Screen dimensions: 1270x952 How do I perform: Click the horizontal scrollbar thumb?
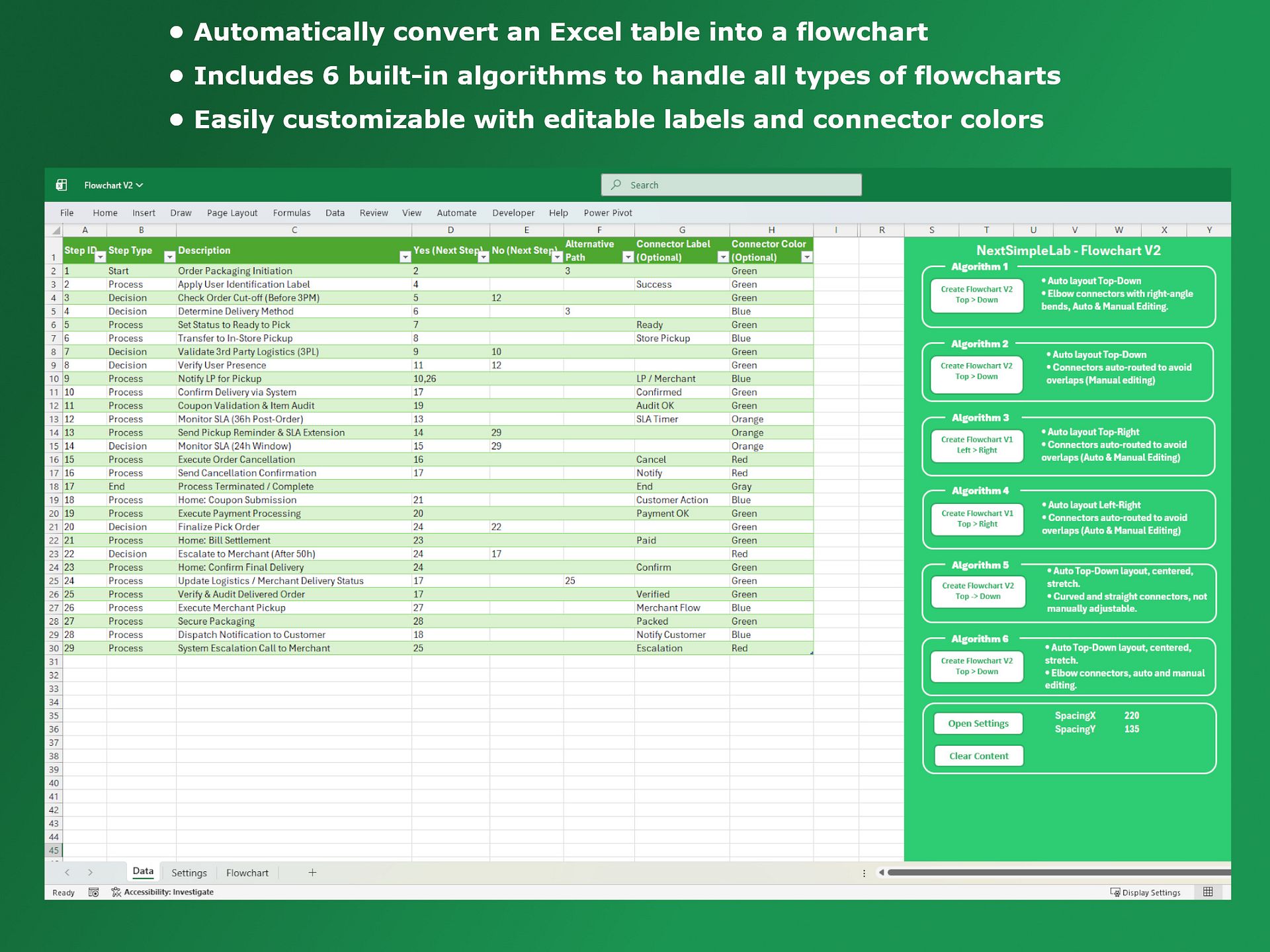point(1058,873)
